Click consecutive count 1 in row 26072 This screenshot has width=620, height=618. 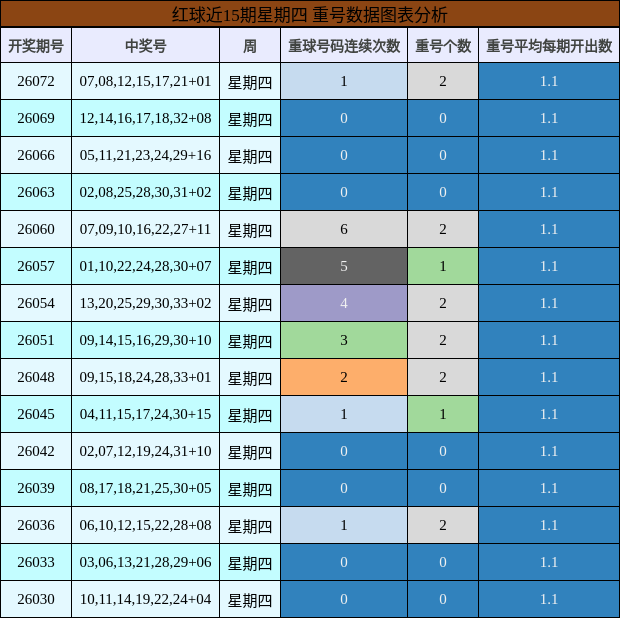(344, 81)
